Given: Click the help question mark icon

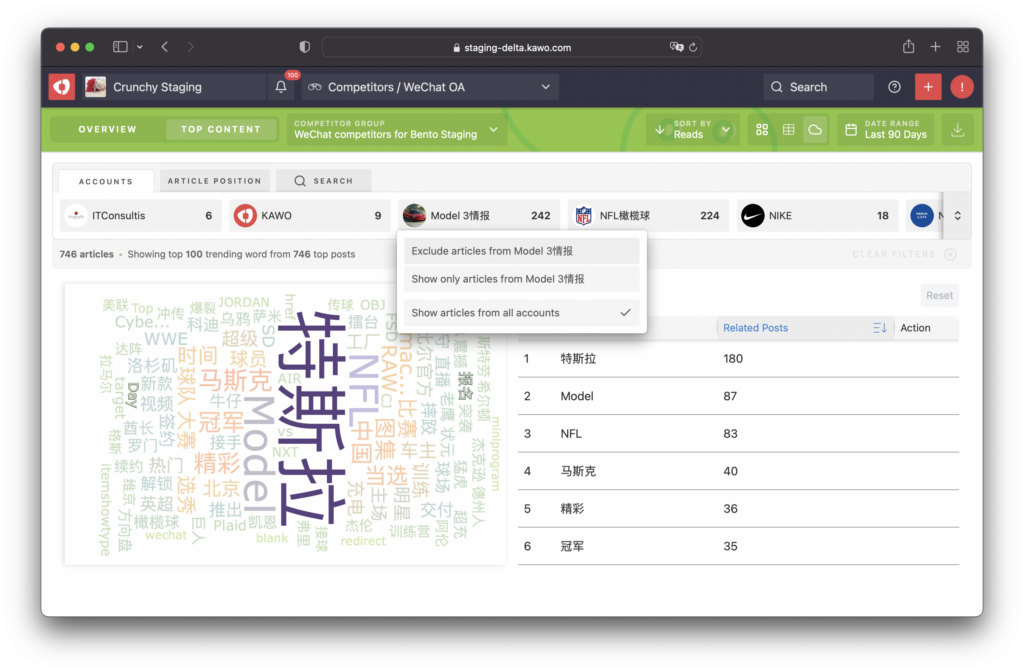Looking at the screenshot, I should click(894, 87).
